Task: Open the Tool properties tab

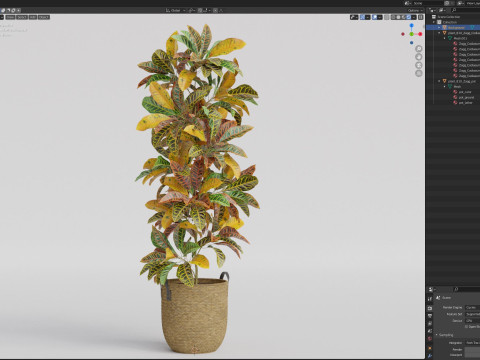Action: point(430,299)
